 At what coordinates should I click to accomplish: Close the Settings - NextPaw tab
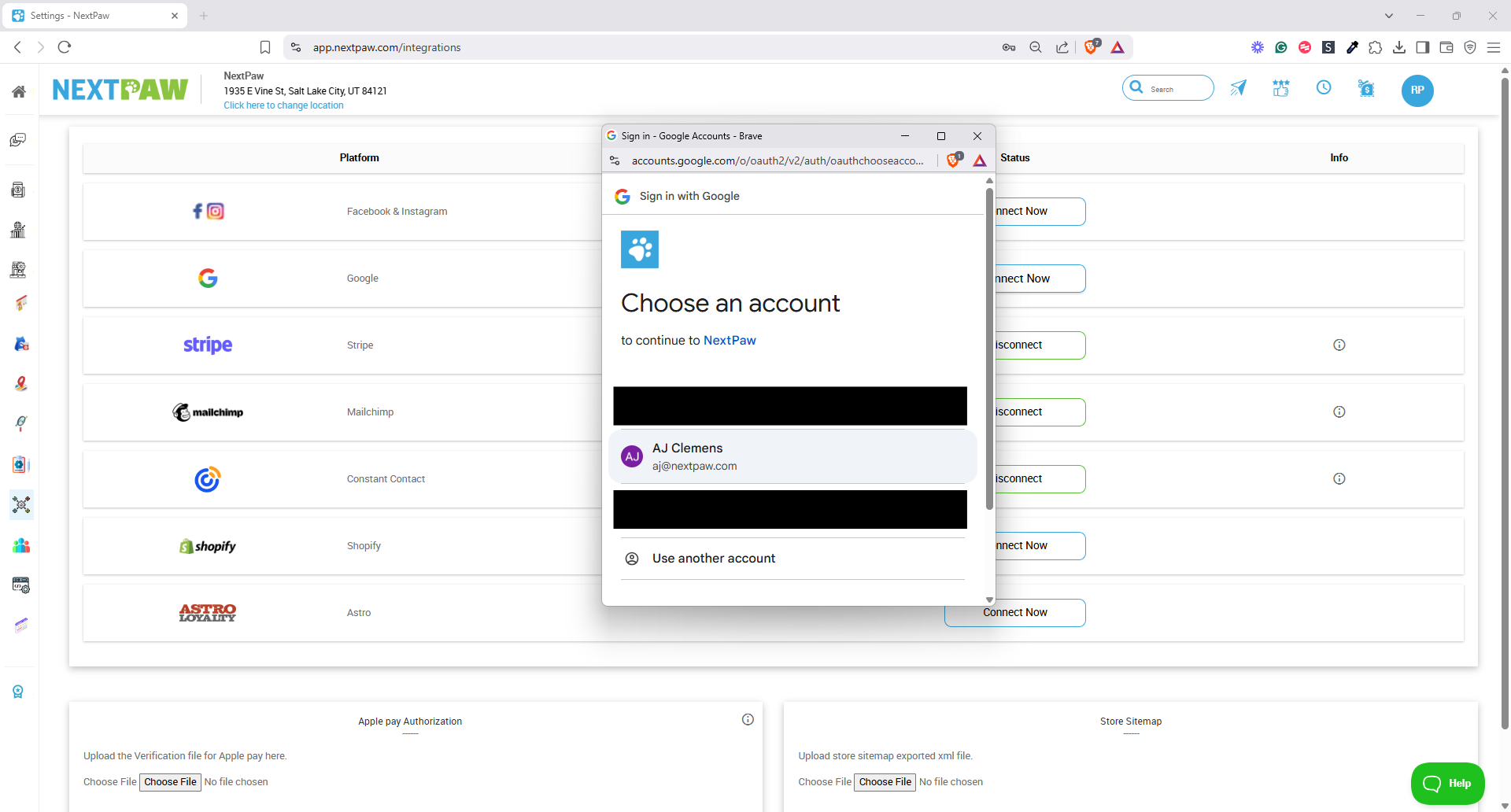click(175, 16)
